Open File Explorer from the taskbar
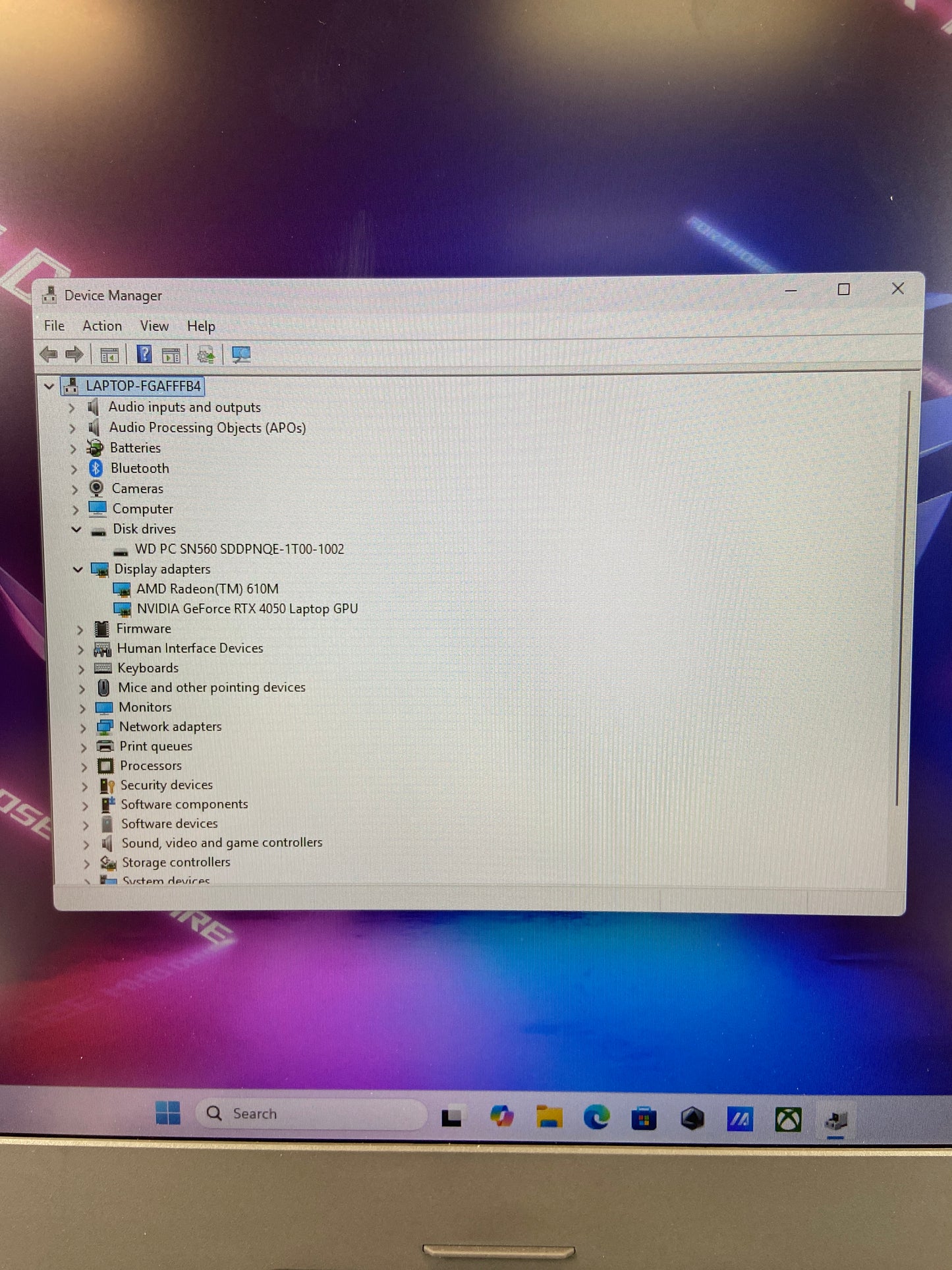The image size is (952, 1270). (549, 1117)
